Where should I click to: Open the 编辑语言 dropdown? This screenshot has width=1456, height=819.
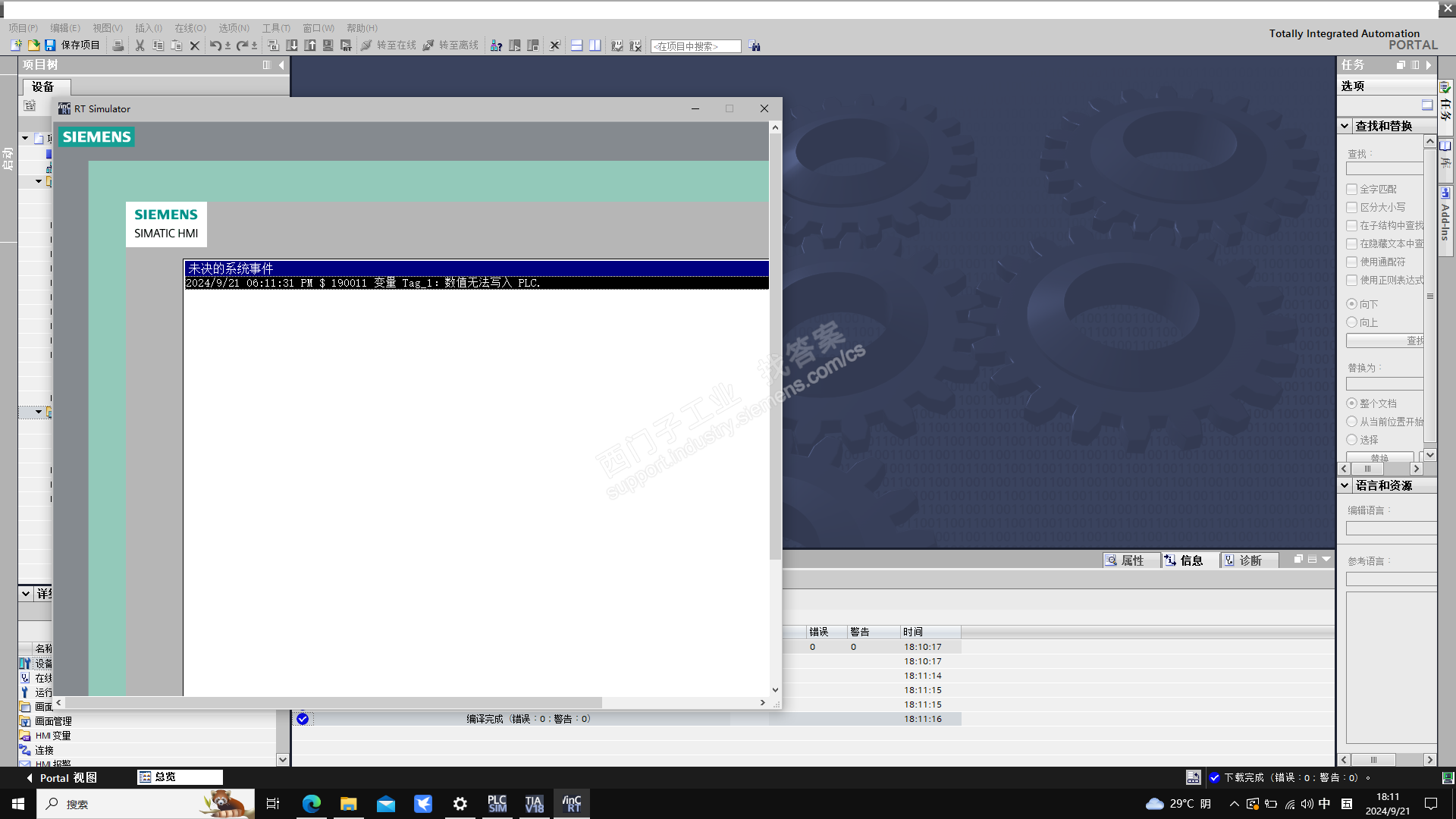[1391, 529]
